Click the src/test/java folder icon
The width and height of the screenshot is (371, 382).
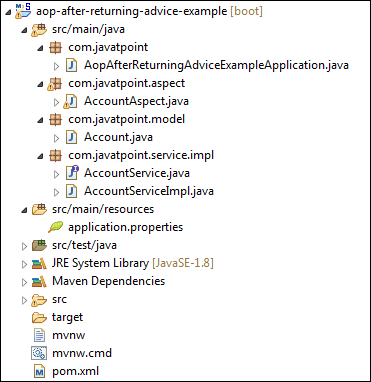[39, 245]
